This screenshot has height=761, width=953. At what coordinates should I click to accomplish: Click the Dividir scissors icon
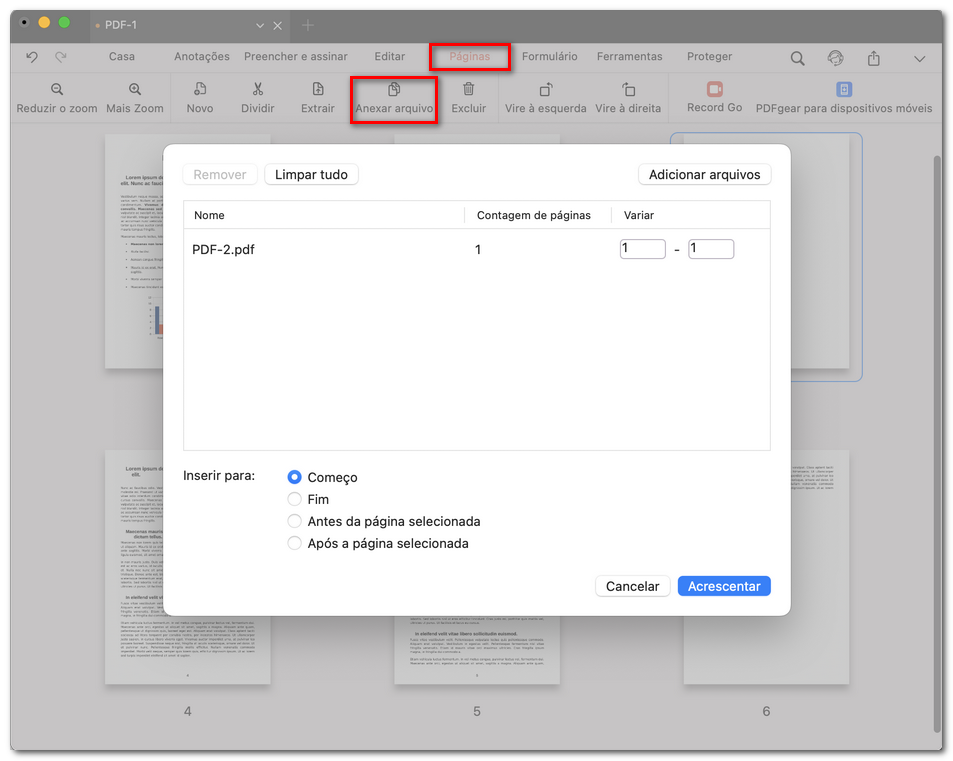258,90
